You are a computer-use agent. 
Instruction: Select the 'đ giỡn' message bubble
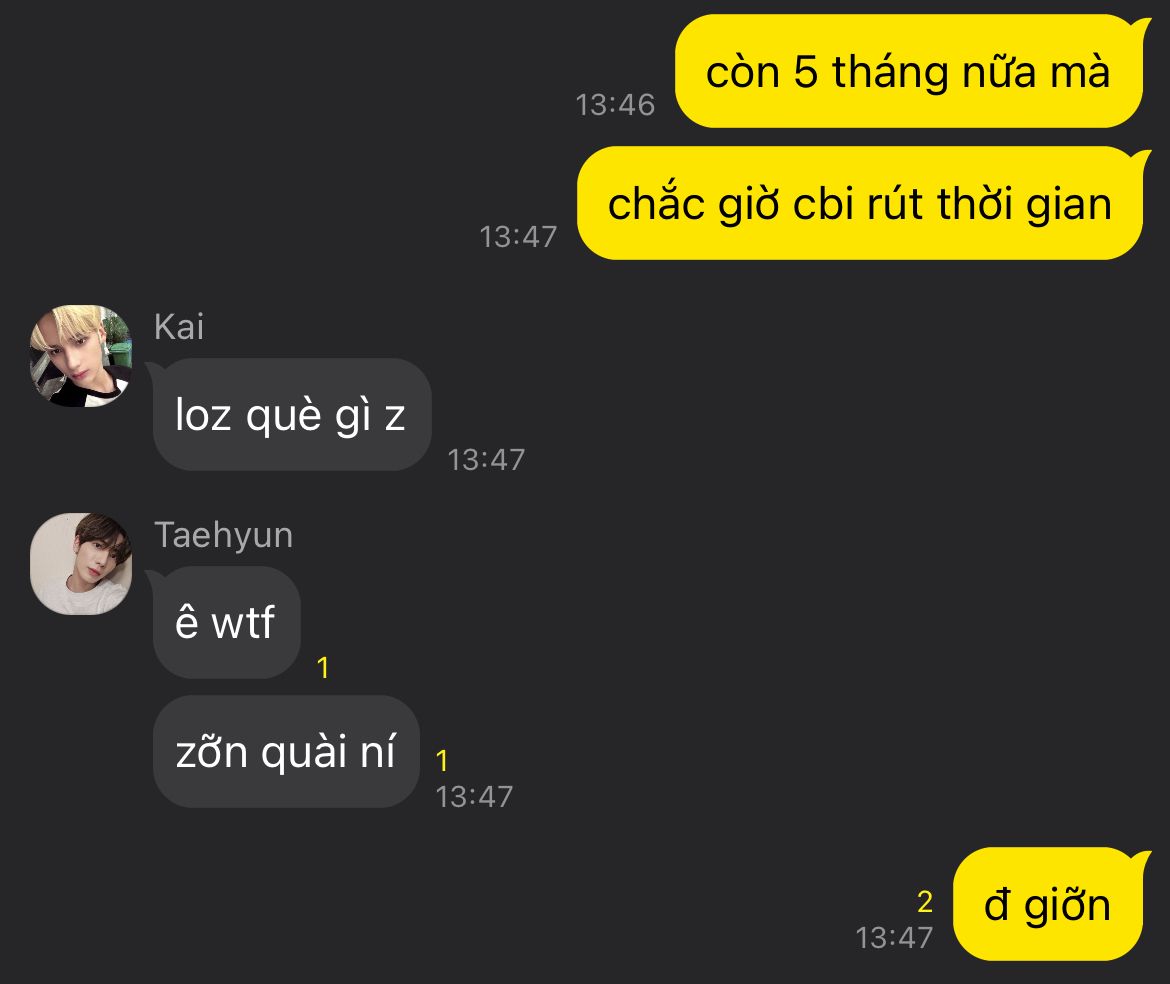[x=1048, y=904]
